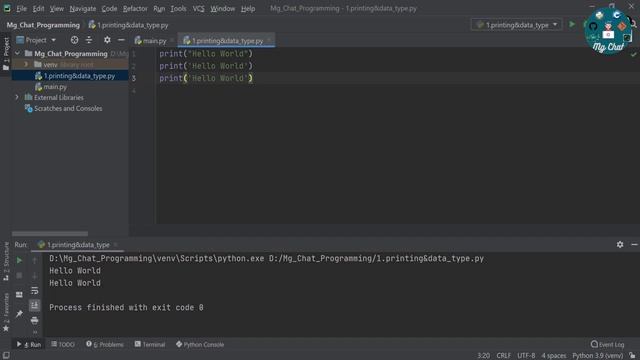Viewport: 640px width, 360px height.
Task: Click Locate opened file icon in Project panel
Action: pyautogui.click(x=74, y=40)
